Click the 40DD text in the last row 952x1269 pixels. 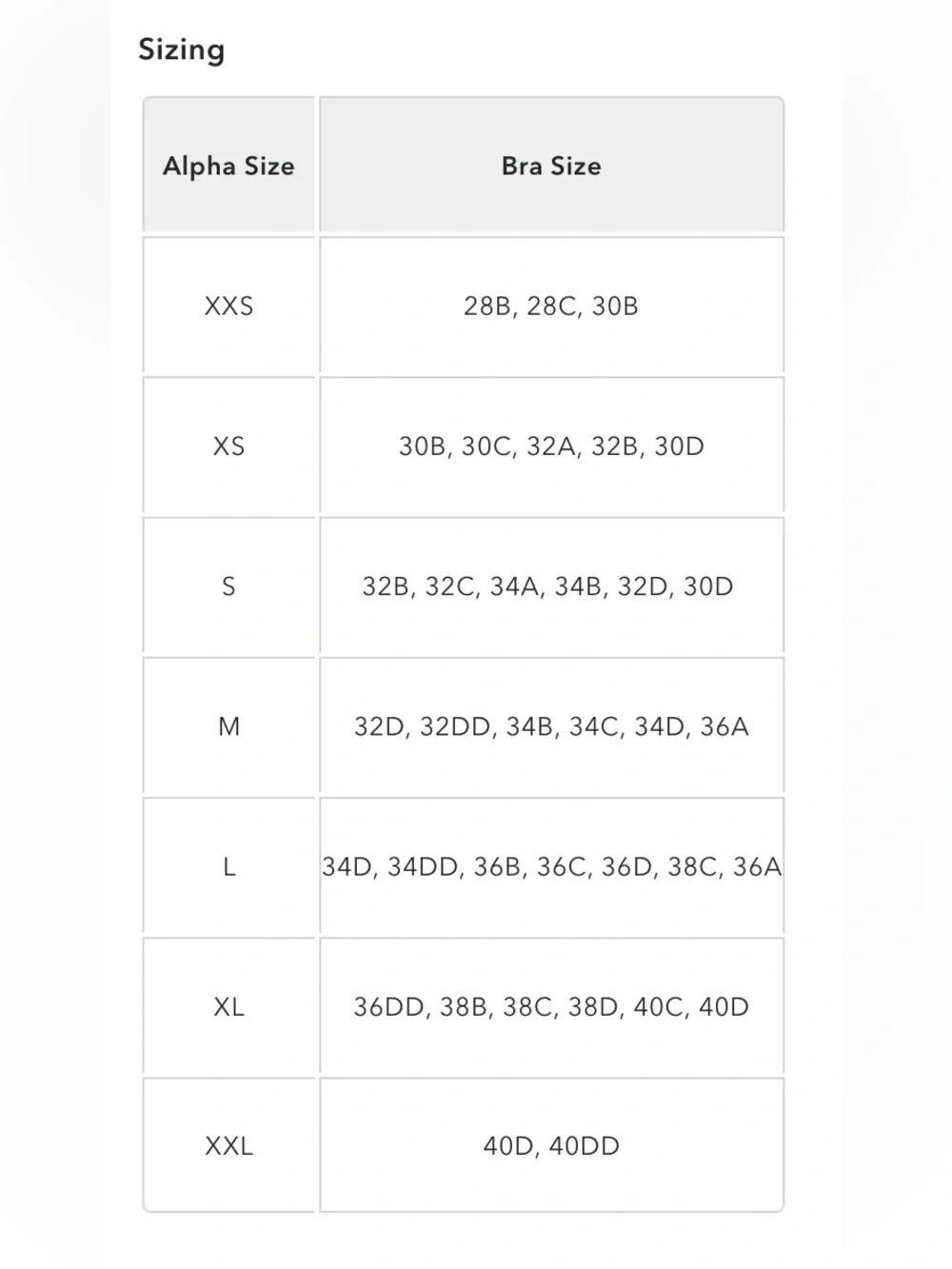[x=585, y=1145]
